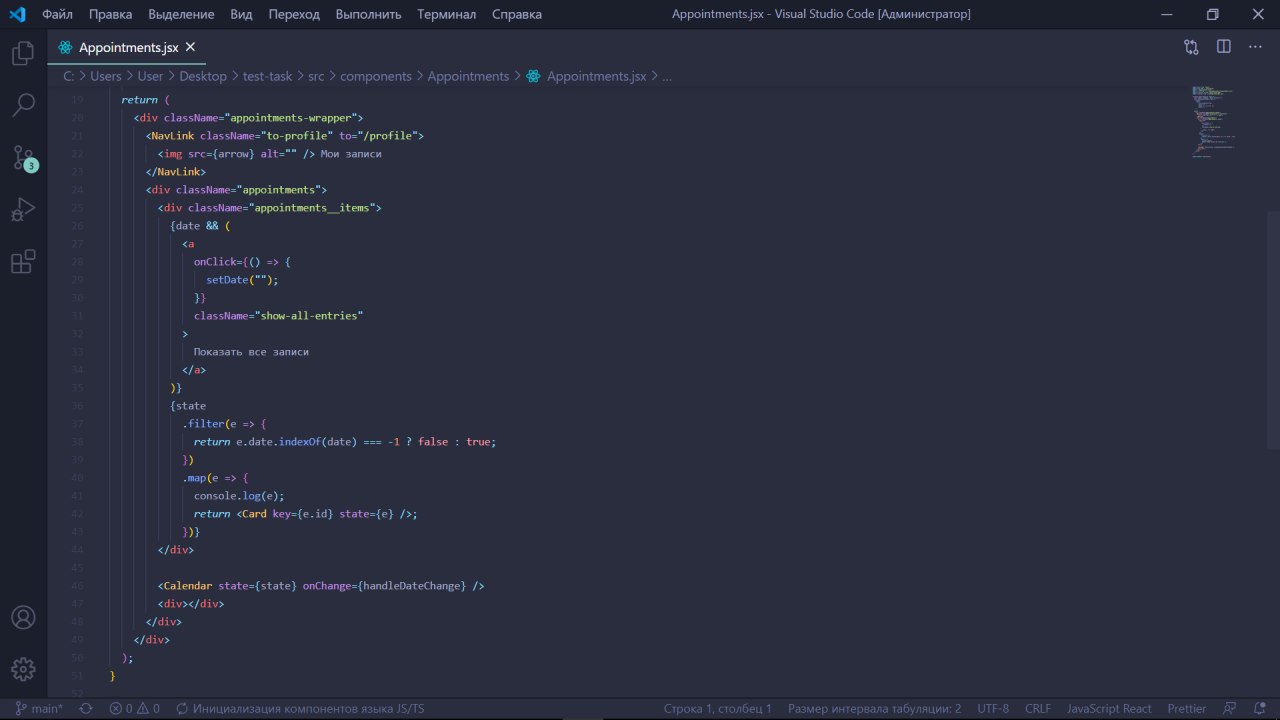Open the Accounts menu in the activity bar
The width and height of the screenshot is (1280, 720).
(23, 617)
